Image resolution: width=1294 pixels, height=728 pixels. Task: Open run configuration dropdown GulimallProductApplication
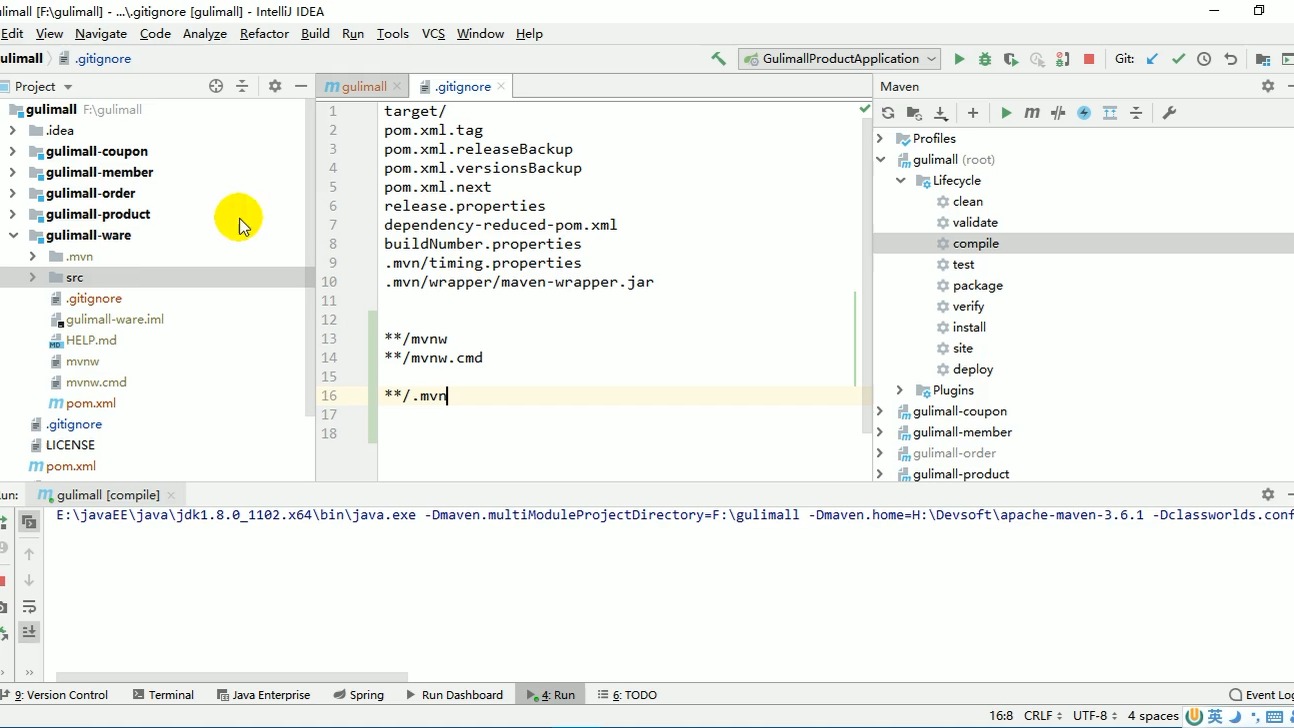click(x=840, y=59)
